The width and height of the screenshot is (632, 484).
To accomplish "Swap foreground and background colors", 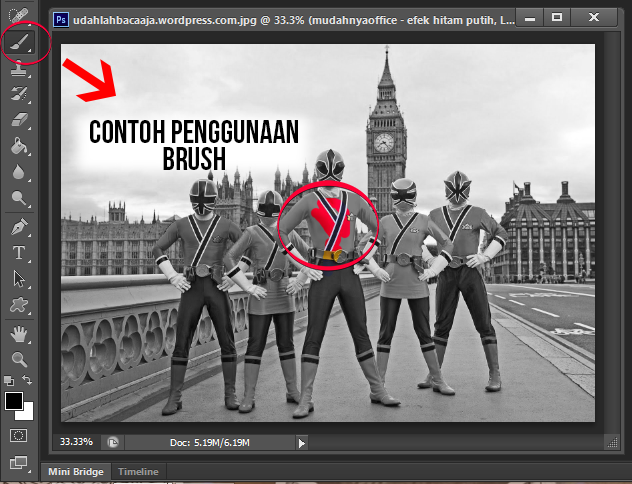I will pyautogui.click(x=27, y=380).
